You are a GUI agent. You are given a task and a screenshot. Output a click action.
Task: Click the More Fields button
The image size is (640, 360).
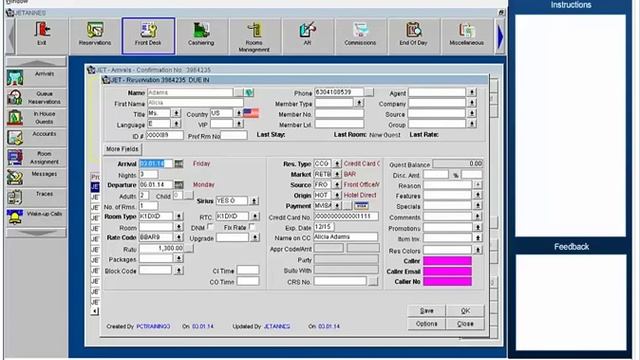coord(122,149)
